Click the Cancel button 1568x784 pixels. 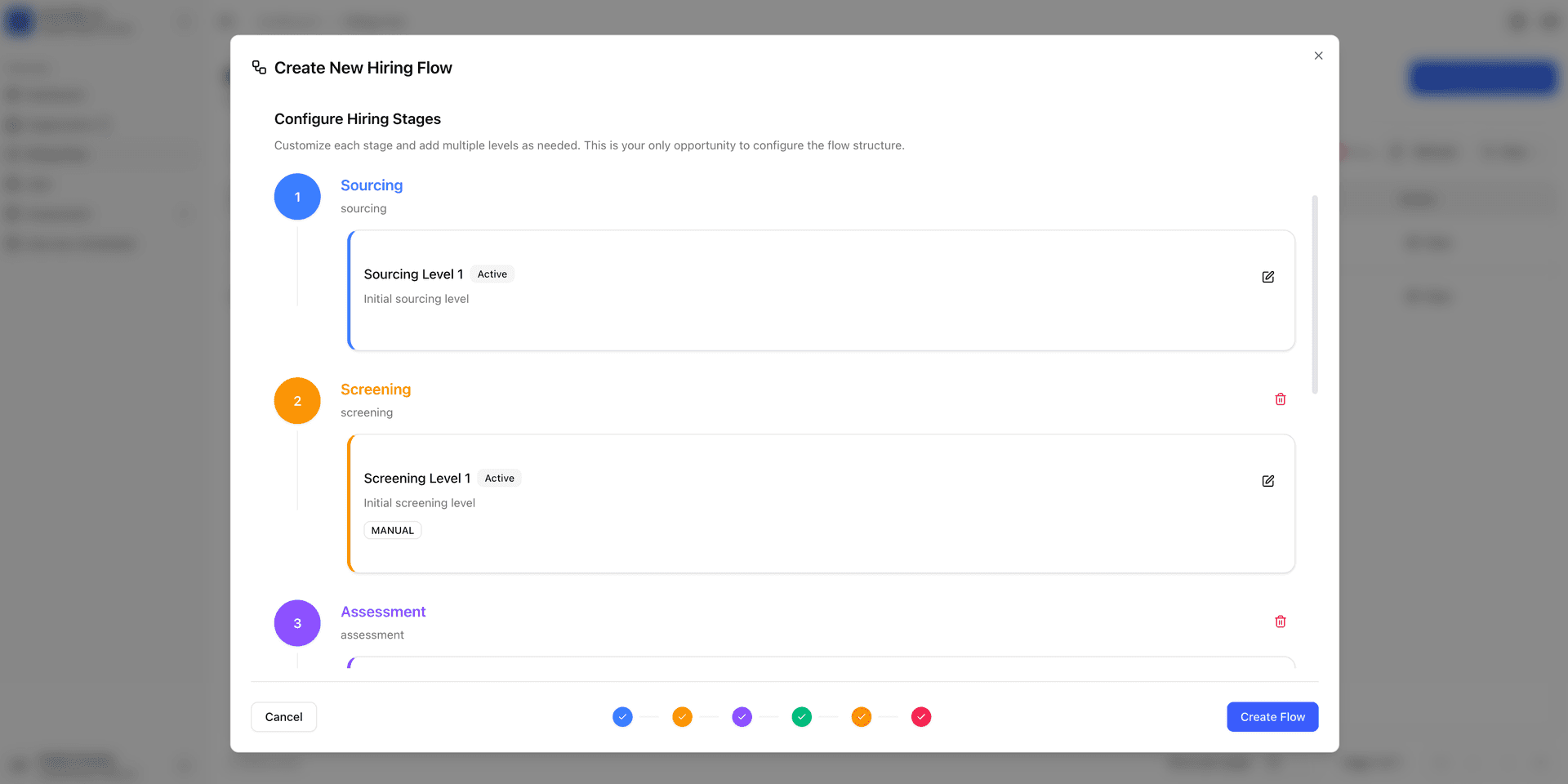click(283, 717)
